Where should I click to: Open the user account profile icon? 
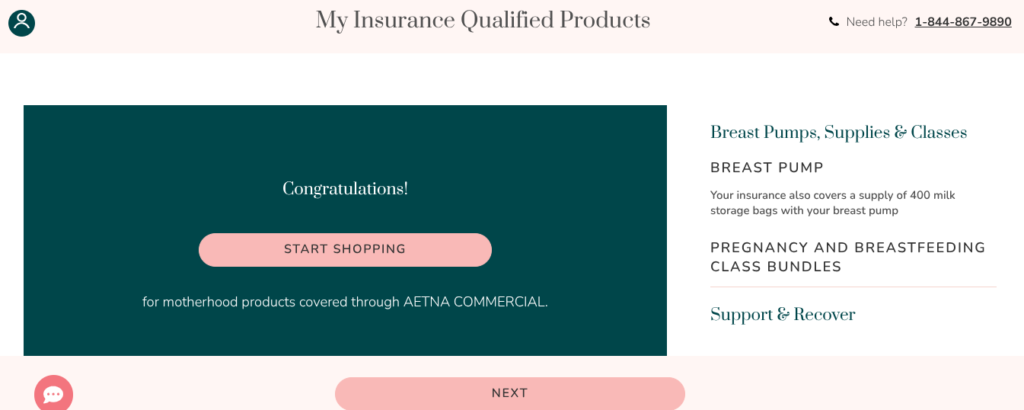click(x=22, y=23)
